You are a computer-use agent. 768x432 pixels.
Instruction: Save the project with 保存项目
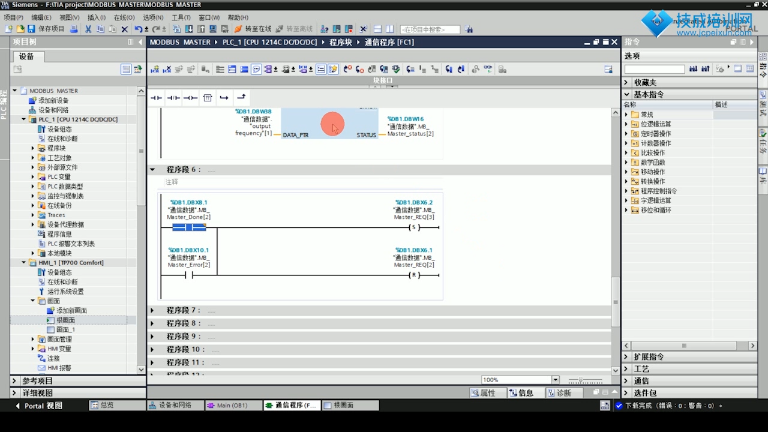coord(46,29)
